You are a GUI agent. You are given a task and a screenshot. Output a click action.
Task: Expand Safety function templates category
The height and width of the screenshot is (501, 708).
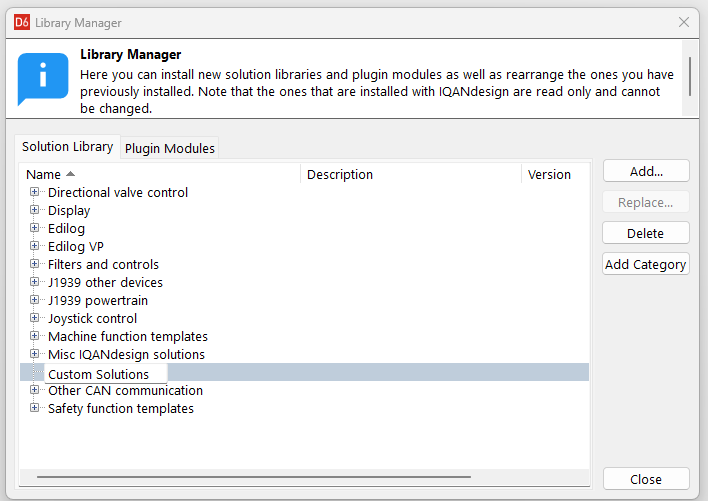[34, 408]
